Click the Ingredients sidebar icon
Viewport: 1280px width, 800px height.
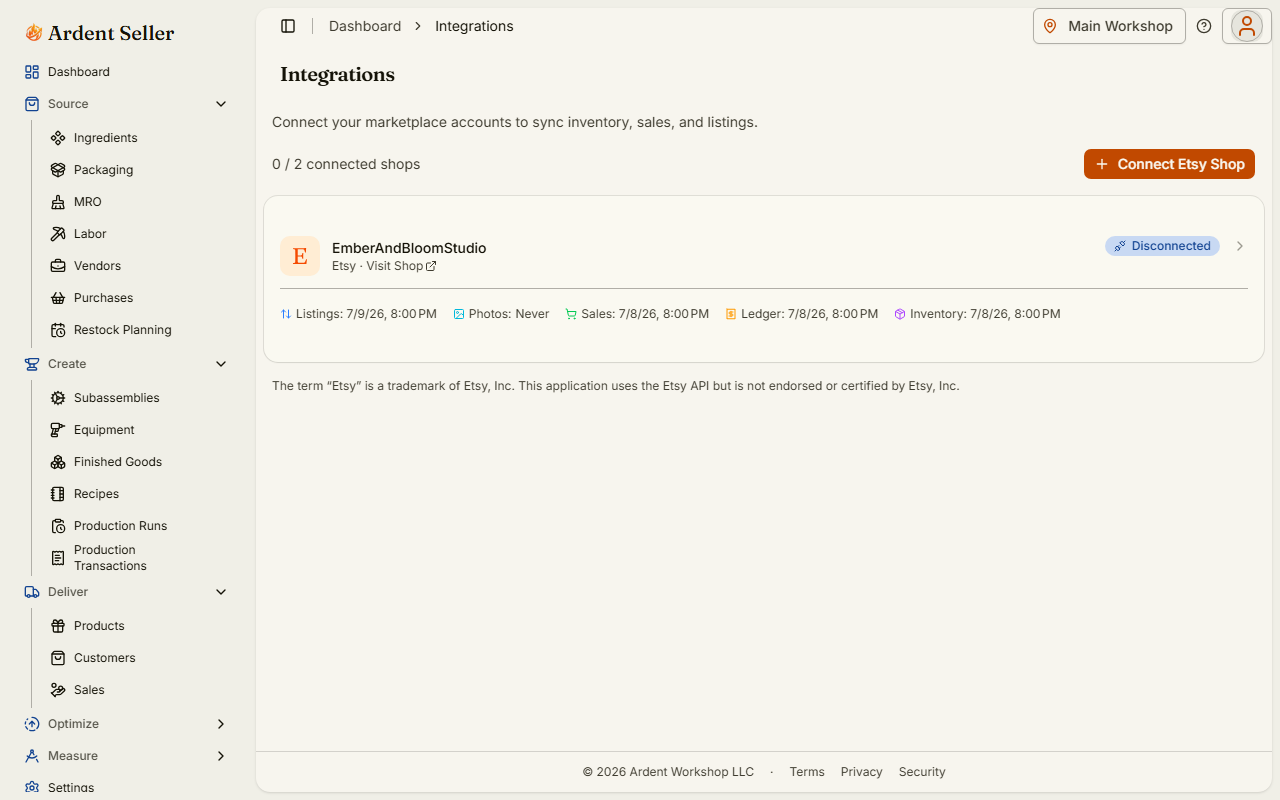[58, 138]
